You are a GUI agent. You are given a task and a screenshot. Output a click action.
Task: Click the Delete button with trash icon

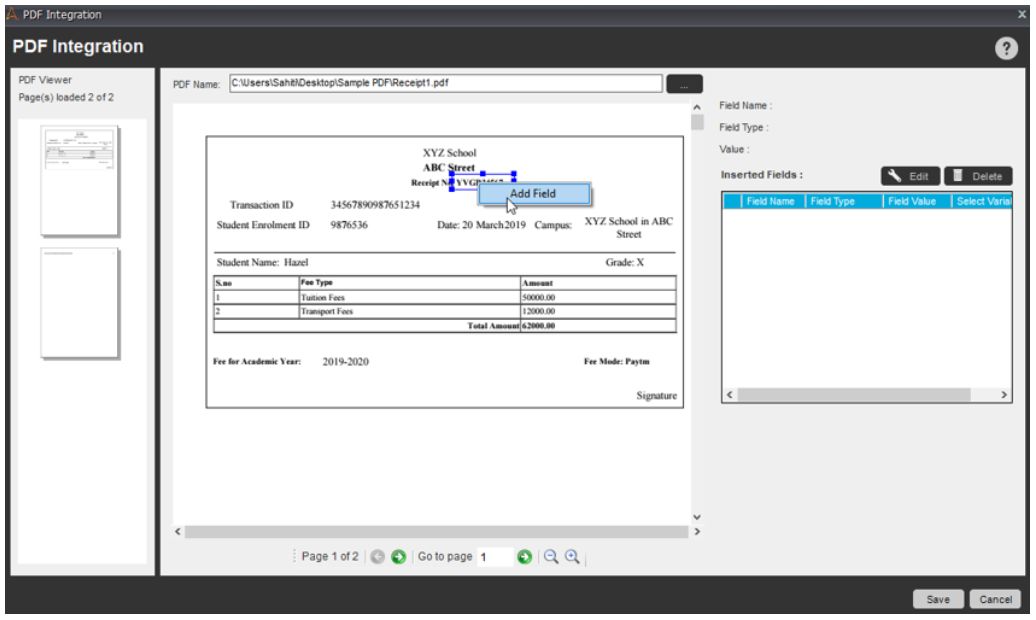click(x=978, y=176)
